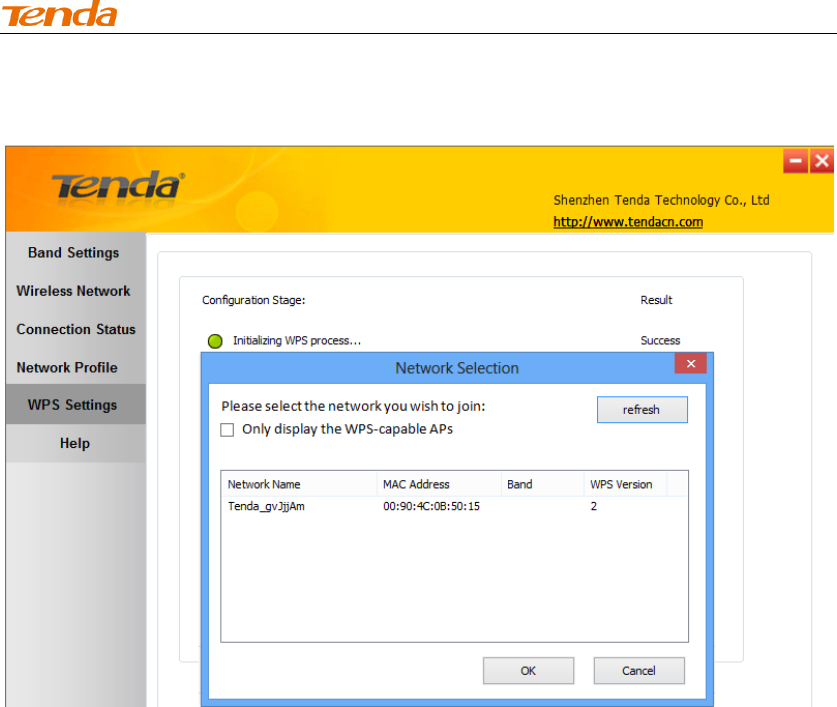Screen dimensions: 837x707
Task: Click the Success result text
Action: coord(660,341)
